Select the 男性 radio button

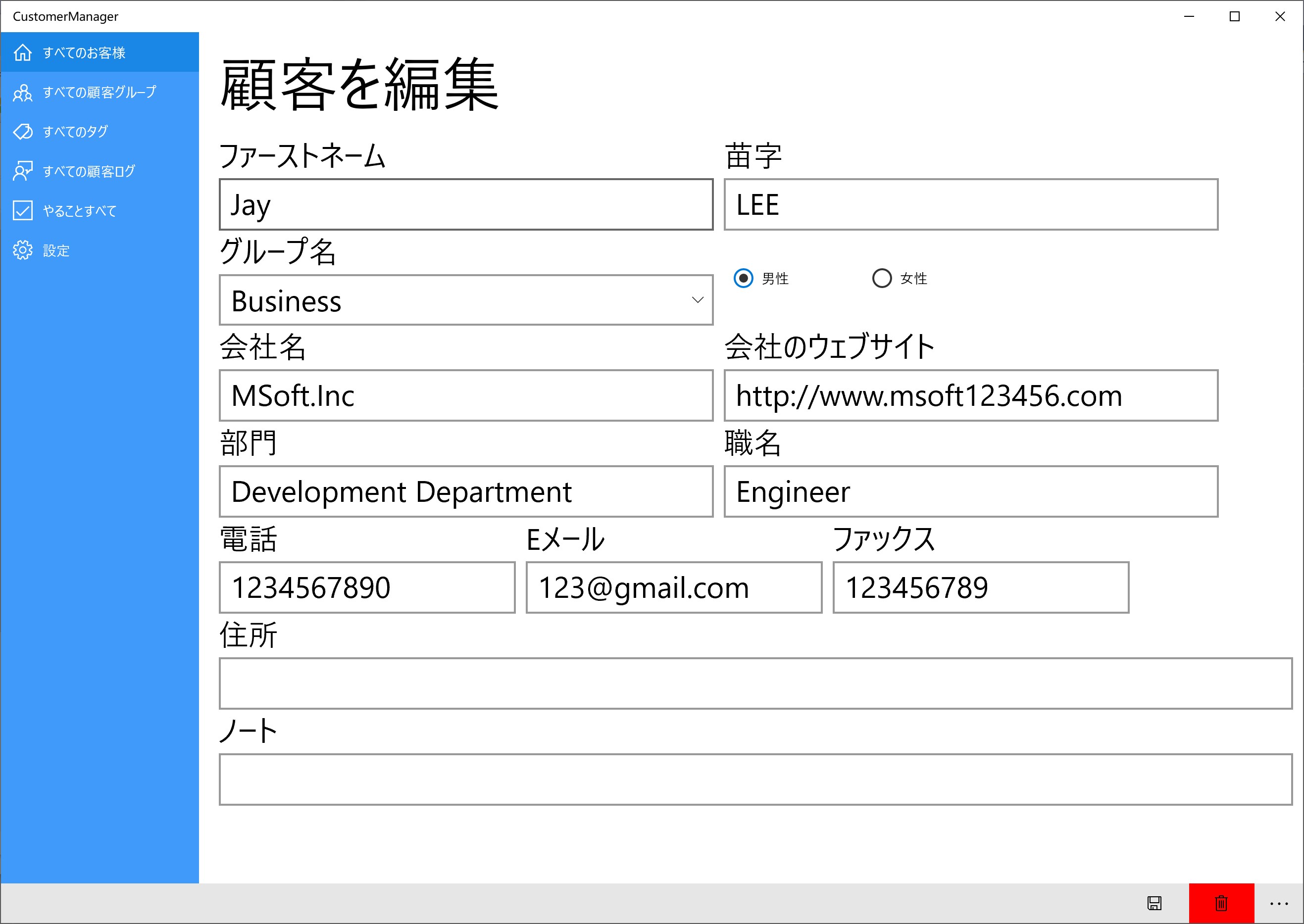coord(743,278)
